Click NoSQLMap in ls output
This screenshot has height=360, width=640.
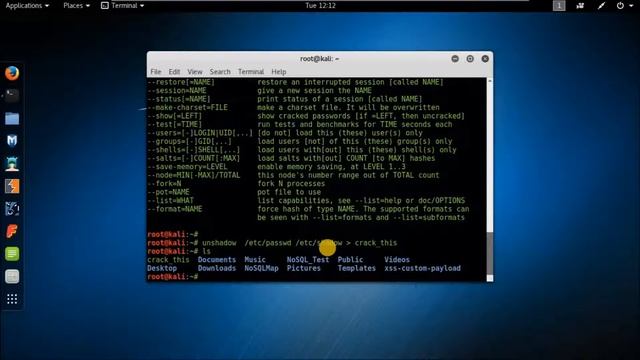[x=261, y=268]
